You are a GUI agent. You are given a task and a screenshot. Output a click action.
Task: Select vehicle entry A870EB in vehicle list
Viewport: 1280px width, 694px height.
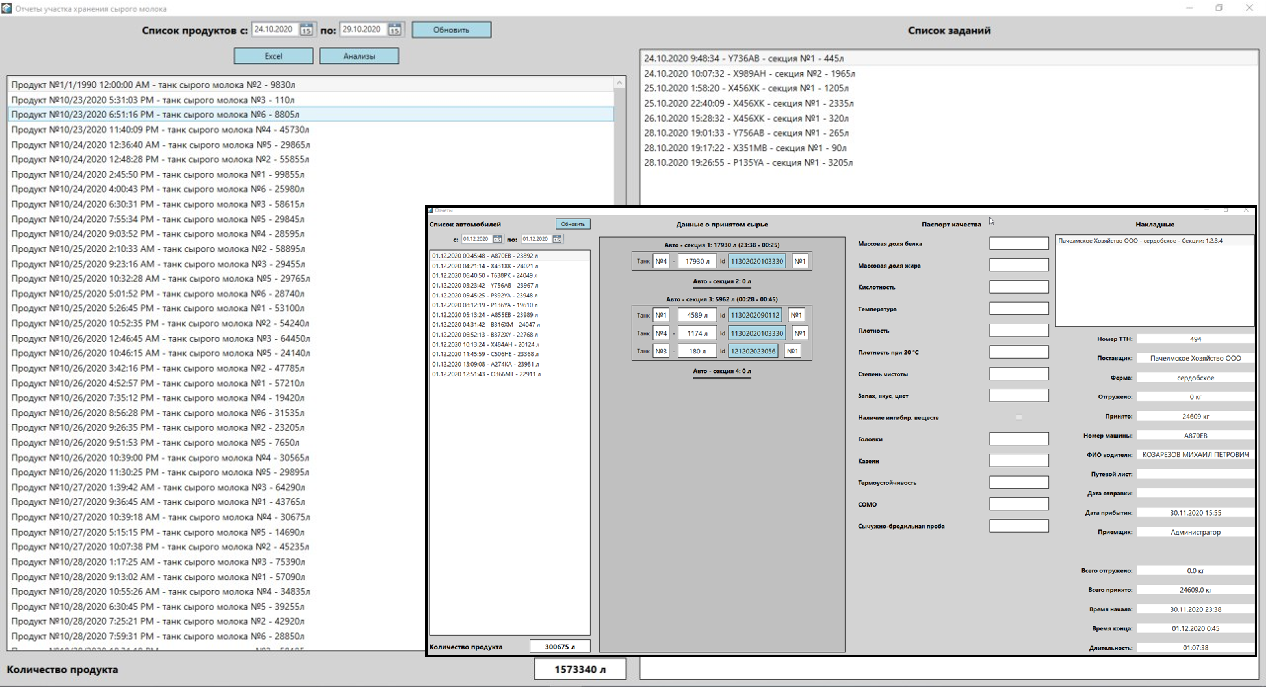click(x=485, y=255)
